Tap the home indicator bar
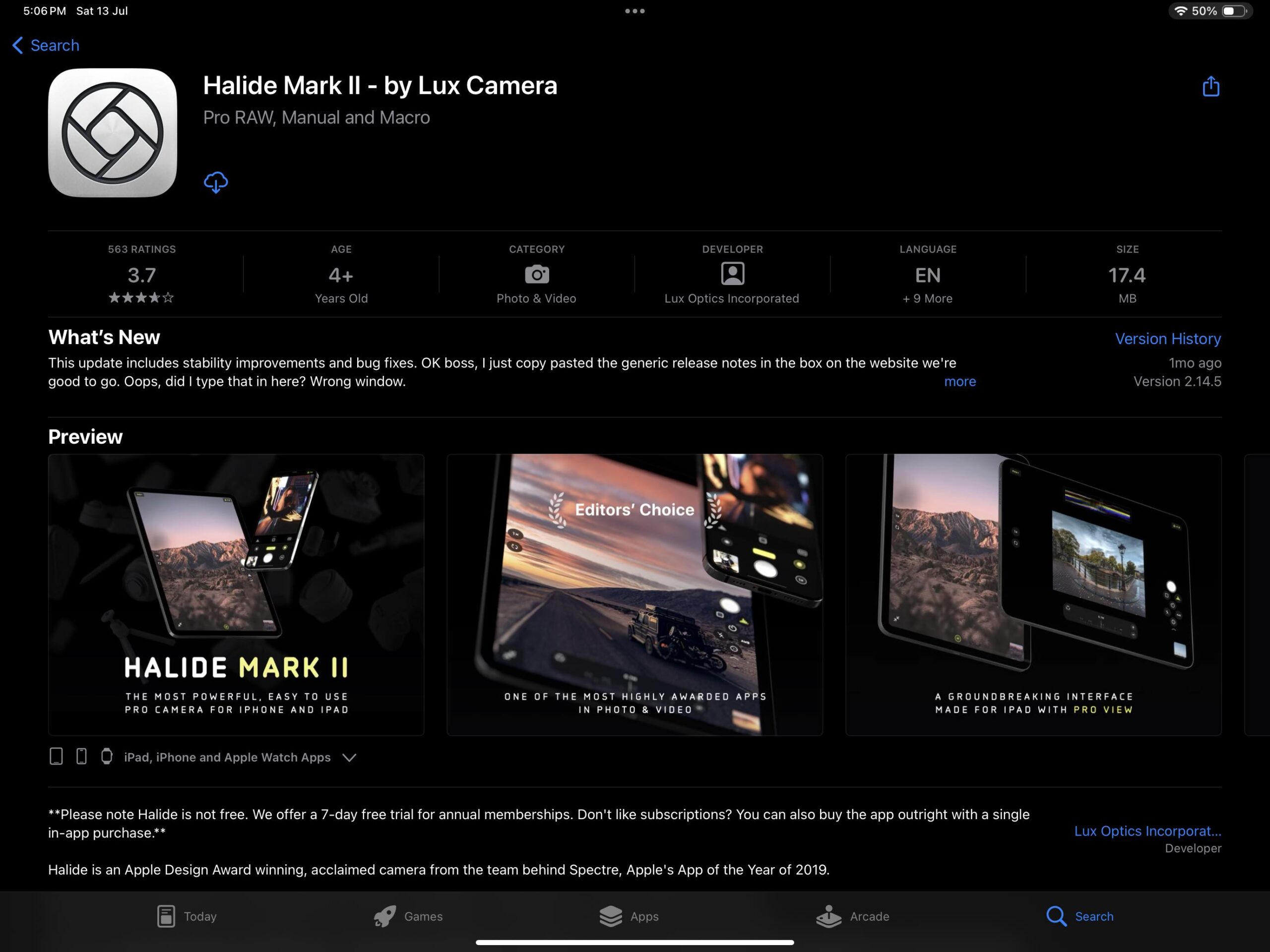The image size is (1270, 952). click(635, 942)
